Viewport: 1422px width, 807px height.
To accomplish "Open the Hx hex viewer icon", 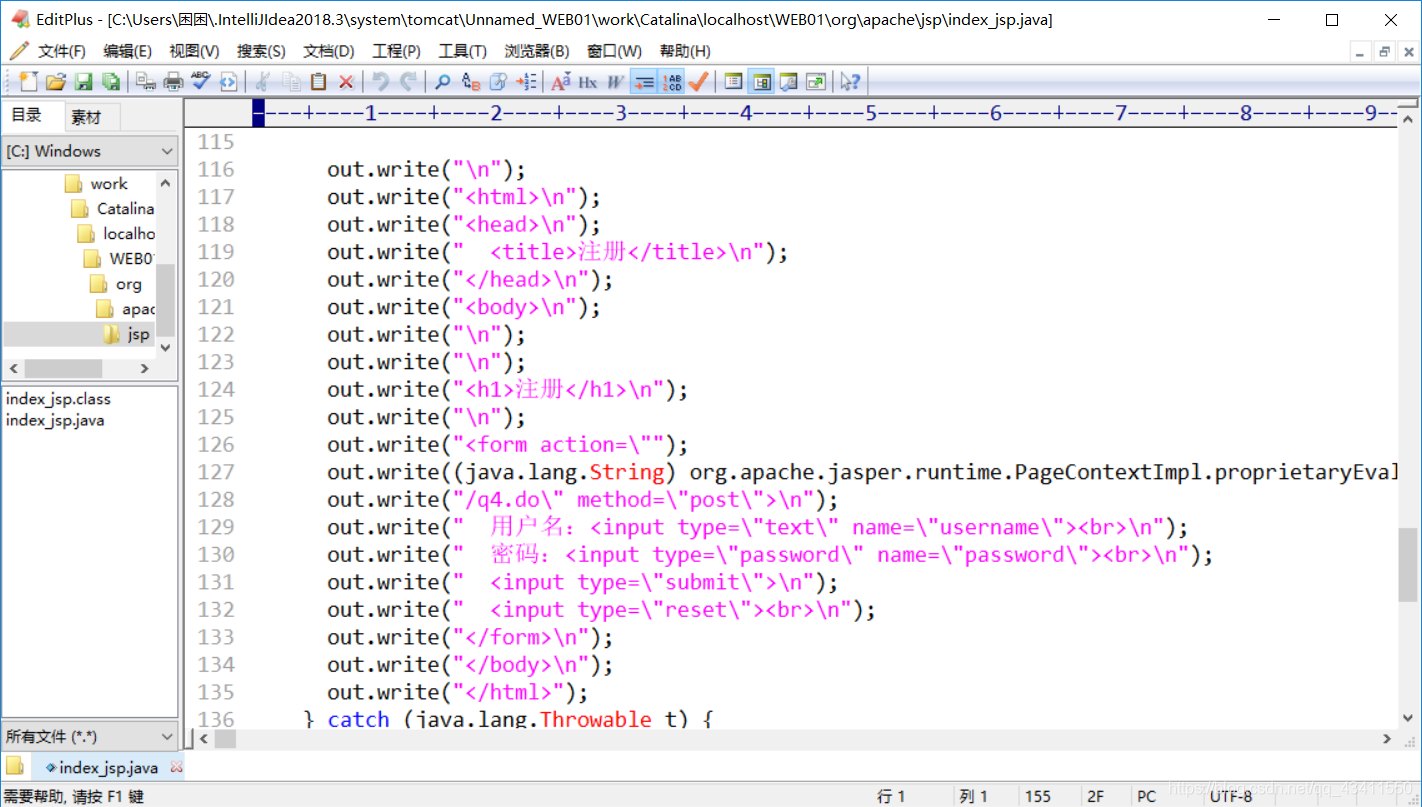I will click(588, 82).
